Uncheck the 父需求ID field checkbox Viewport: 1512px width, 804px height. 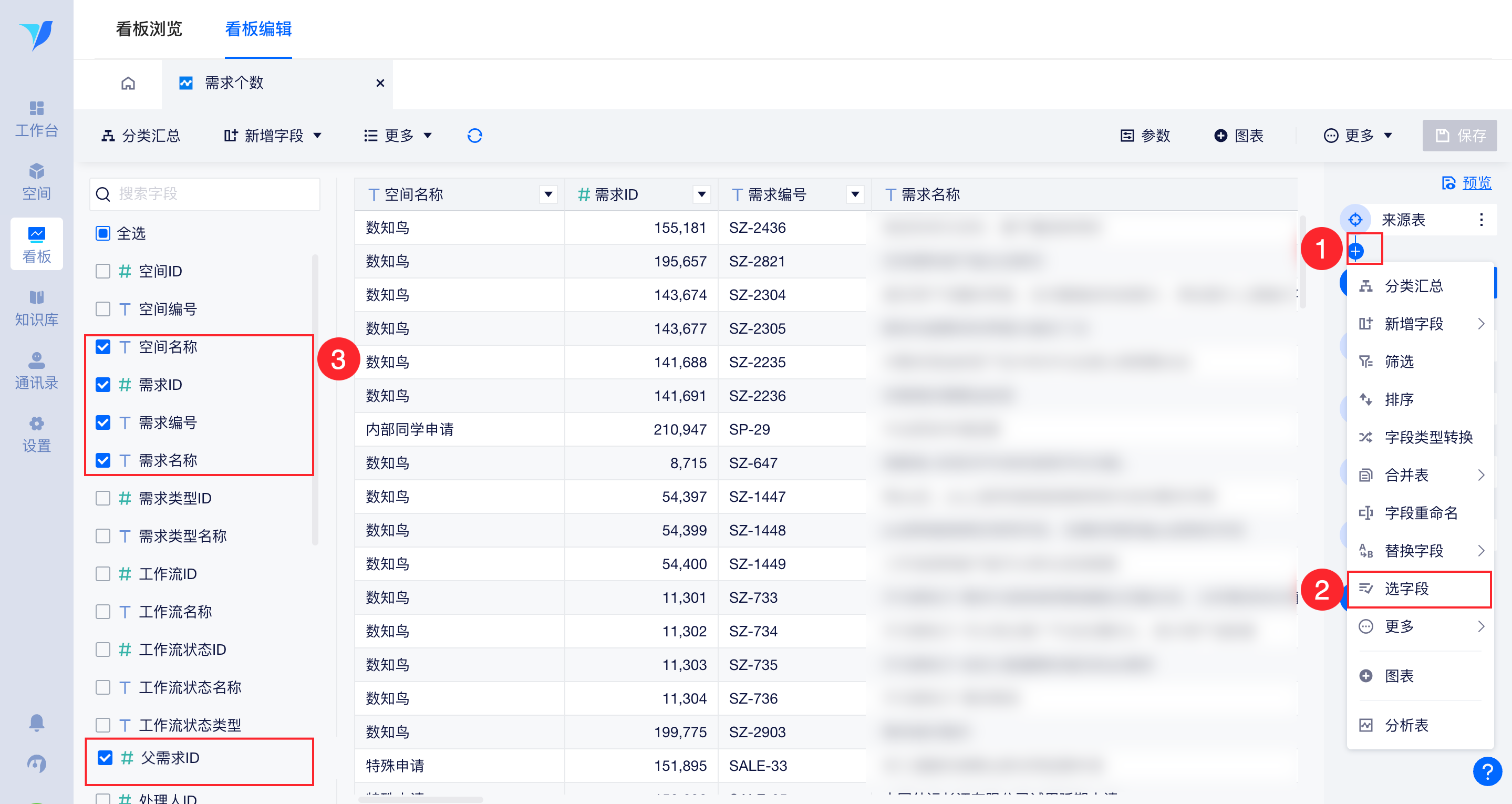tap(105, 758)
